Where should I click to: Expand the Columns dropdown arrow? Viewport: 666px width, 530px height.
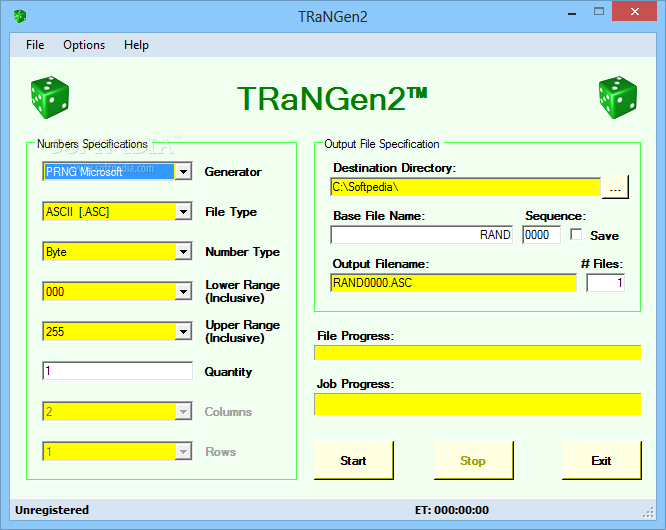[183, 411]
